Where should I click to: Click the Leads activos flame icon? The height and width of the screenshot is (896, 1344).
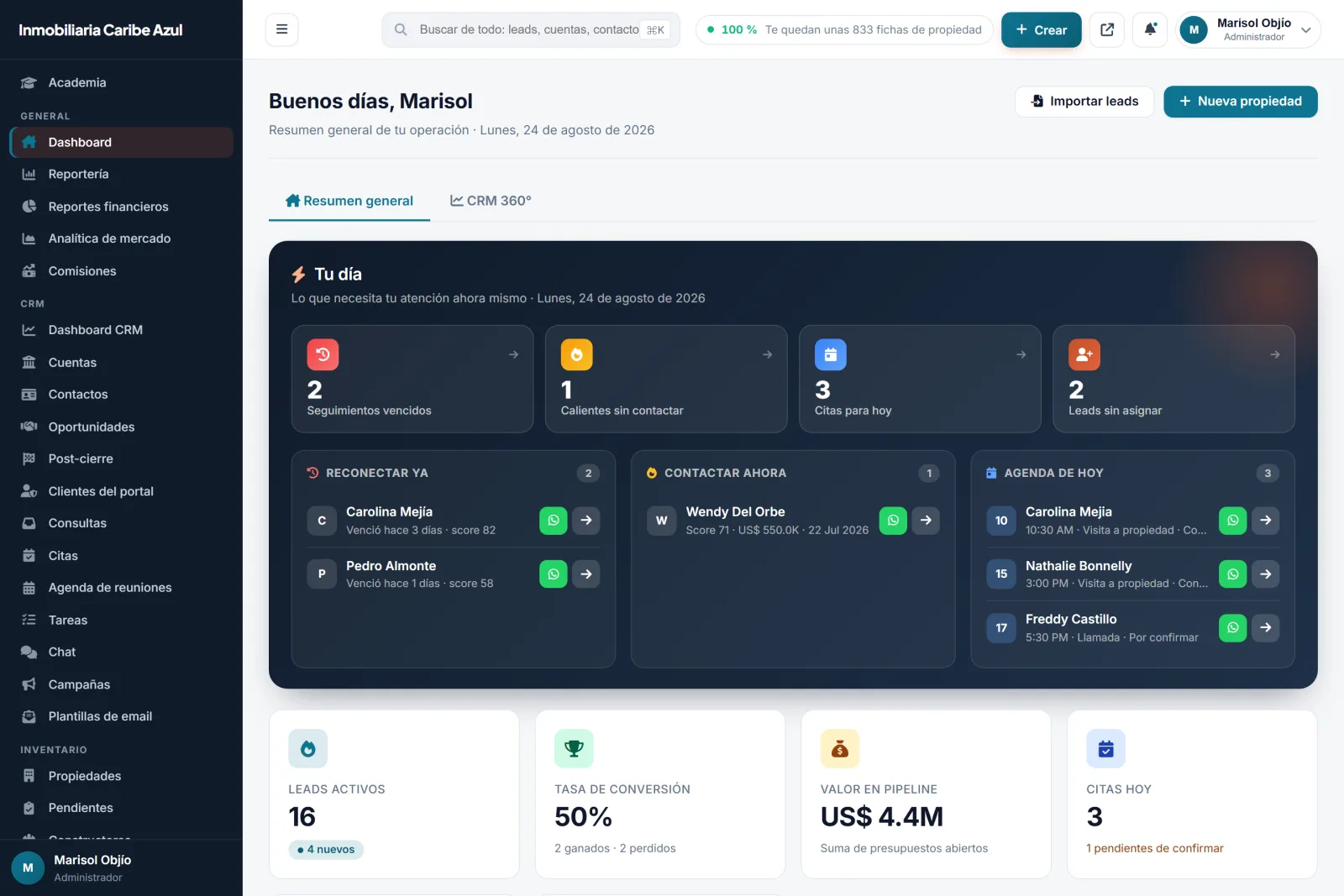(308, 748)
